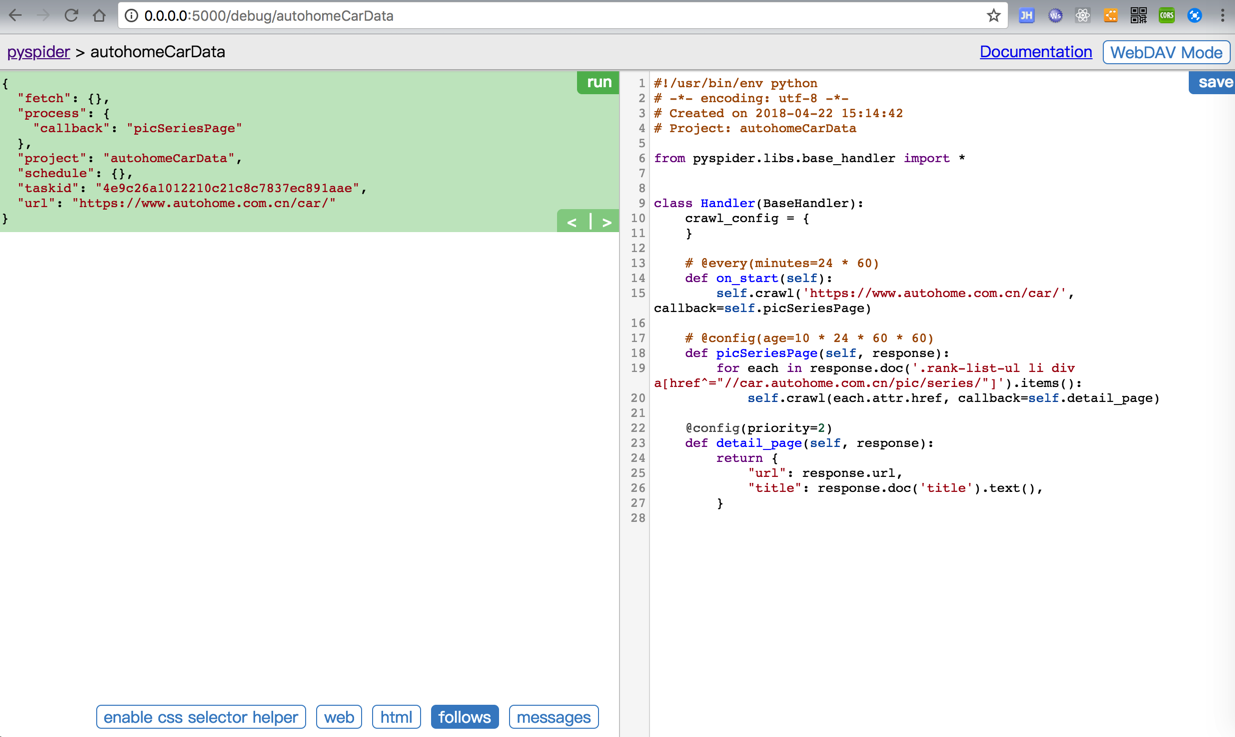This screenshot has width=1235, height=737.
Task: Click the "project": "autohomeCarData" line
Action: click(129, 158)
